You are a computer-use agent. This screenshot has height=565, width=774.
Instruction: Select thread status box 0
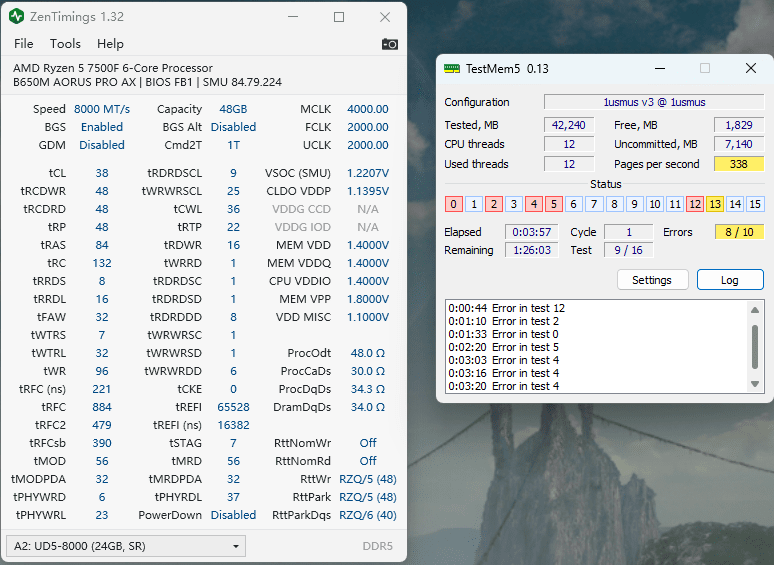coord(454,204)
